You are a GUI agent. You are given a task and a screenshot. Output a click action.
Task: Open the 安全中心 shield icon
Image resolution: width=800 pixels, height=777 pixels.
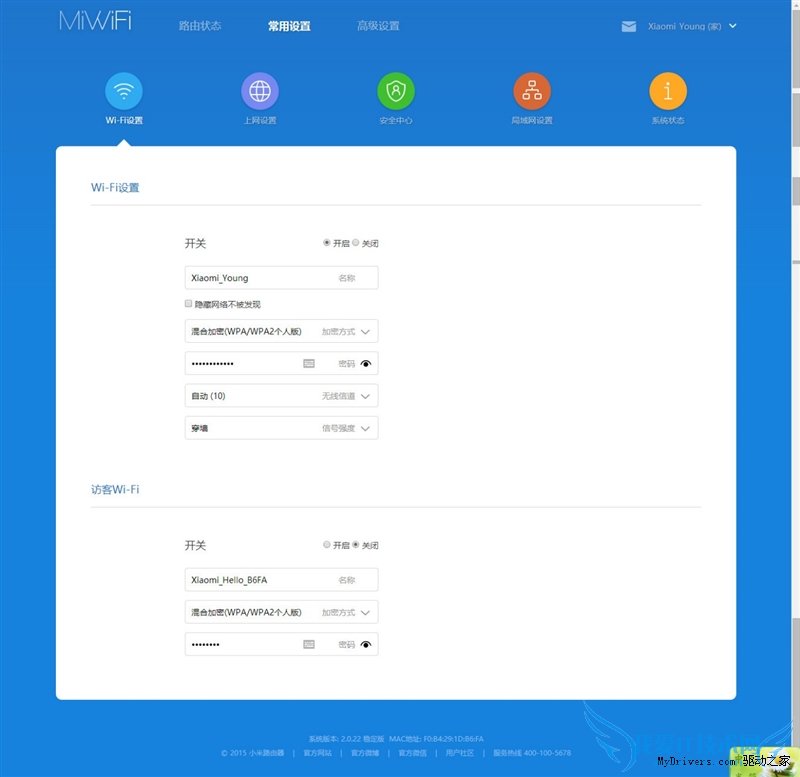[x=396, y=91]
